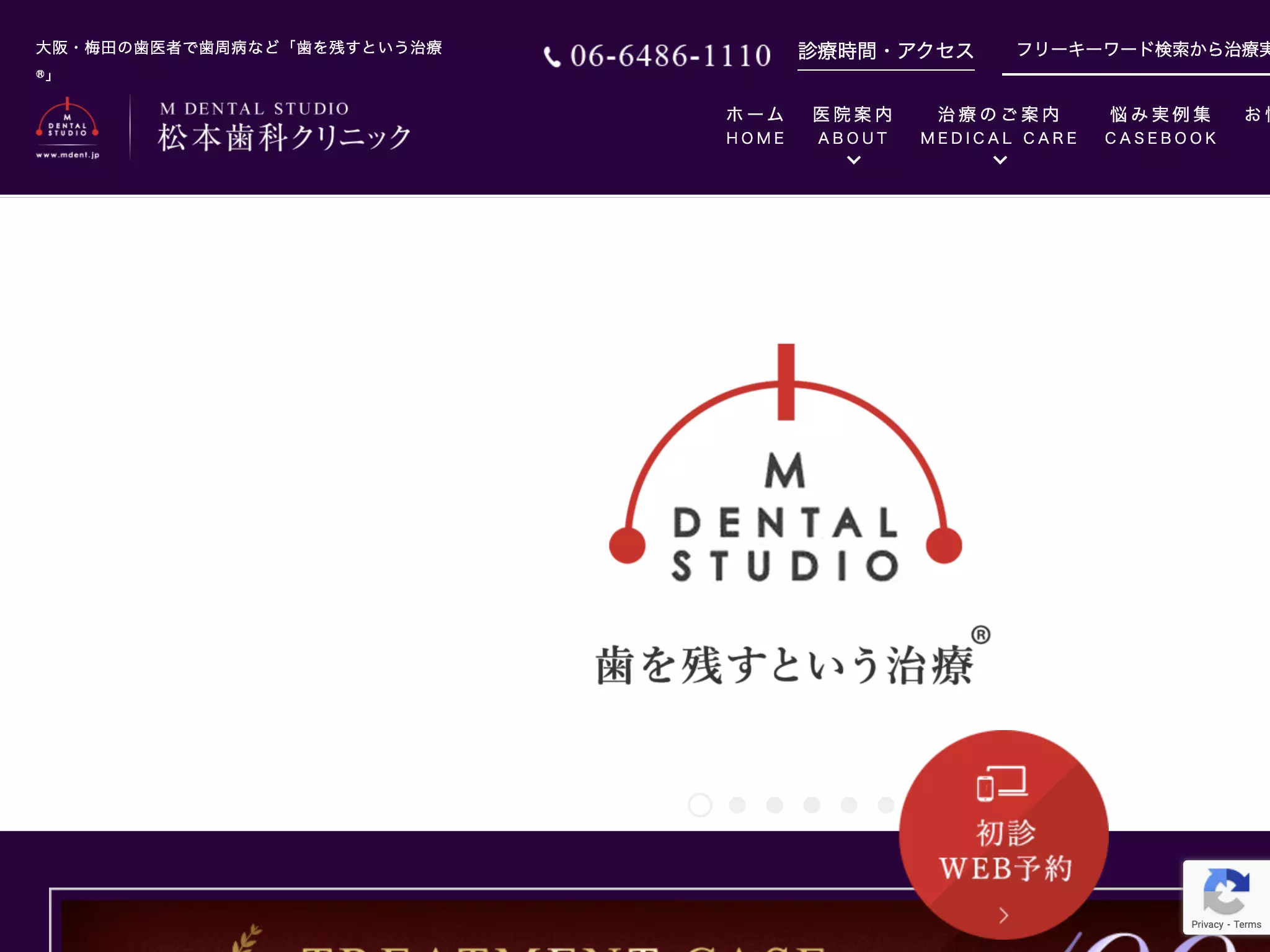Open the 医院案内 ABOUT menu
This screenshot has width=1270, height=952.
[853, 126]
